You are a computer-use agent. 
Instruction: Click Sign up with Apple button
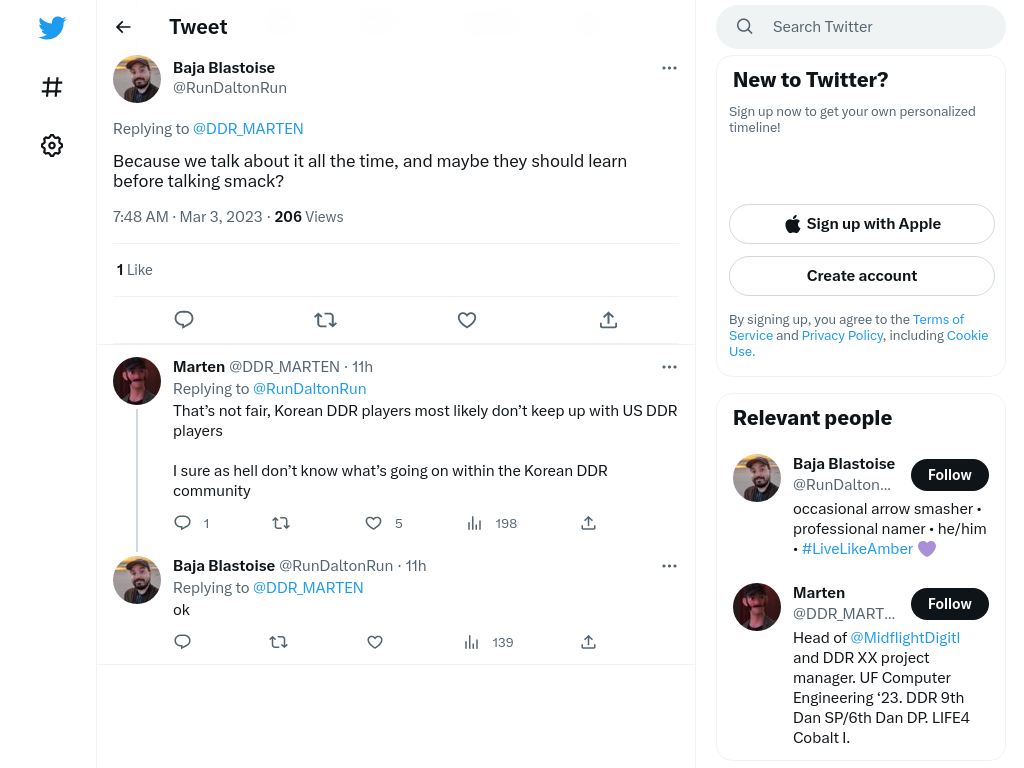(861, 224)
